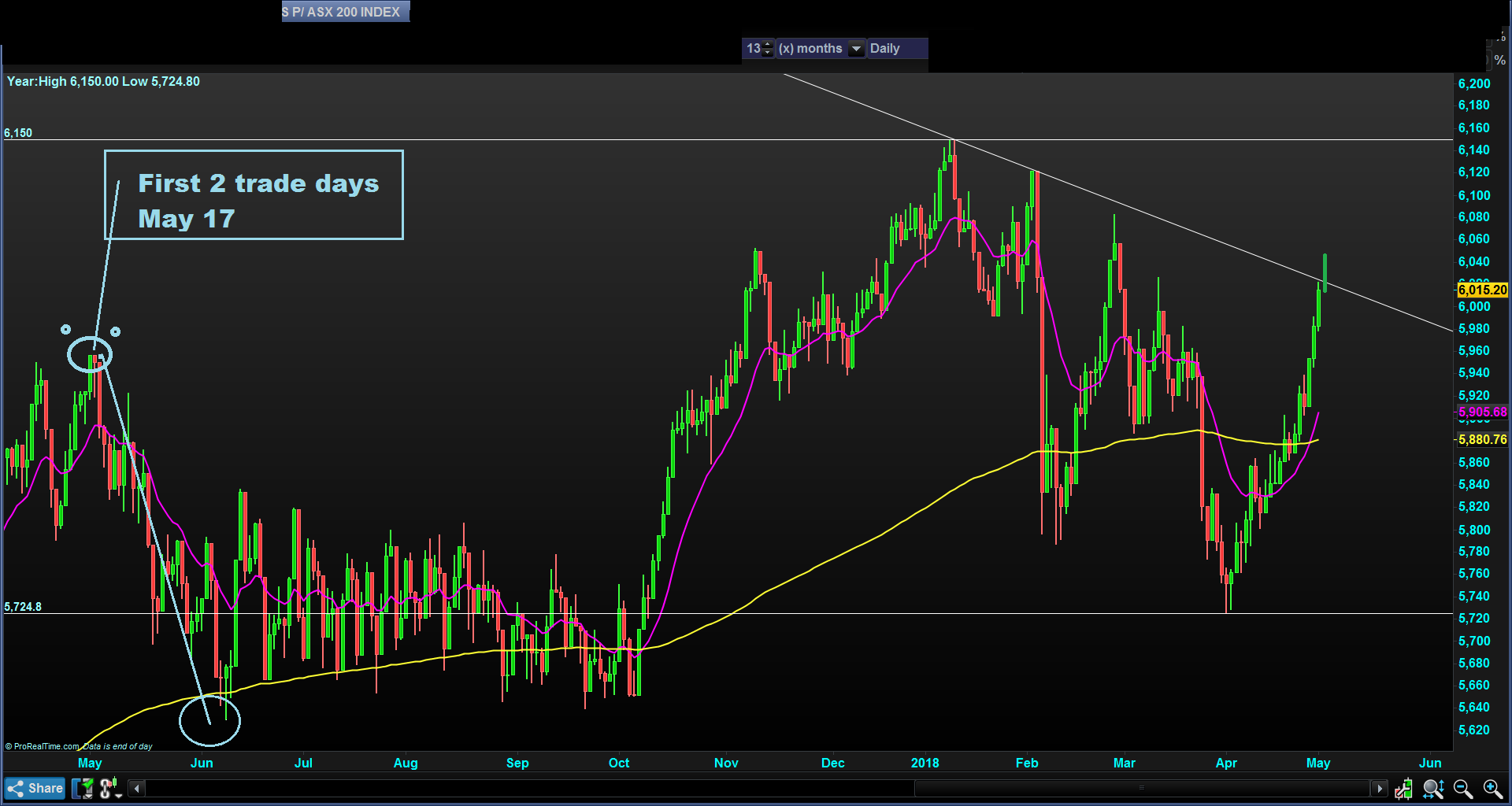Click the 6,200 price axis label
This screenshot has height=806, width=1512.
(1474, 83)
